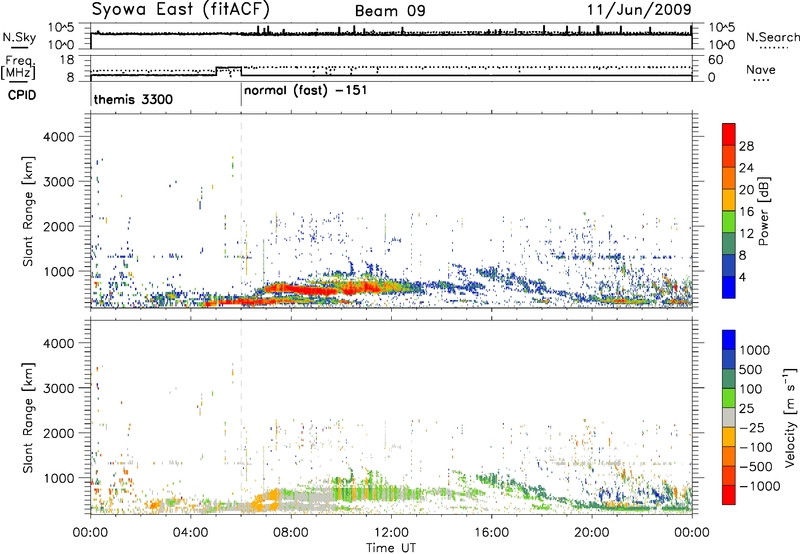Click the 'CPID' row label
The image size is (800, 554).
(22, 95)
